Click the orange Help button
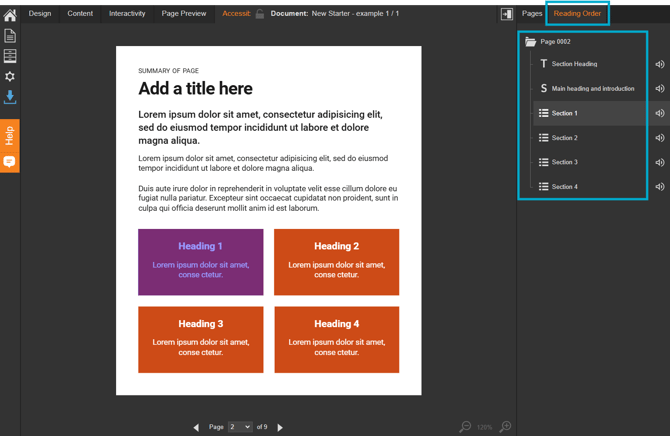This screenshot has width=670, height=436. click(x=10, y=135)
